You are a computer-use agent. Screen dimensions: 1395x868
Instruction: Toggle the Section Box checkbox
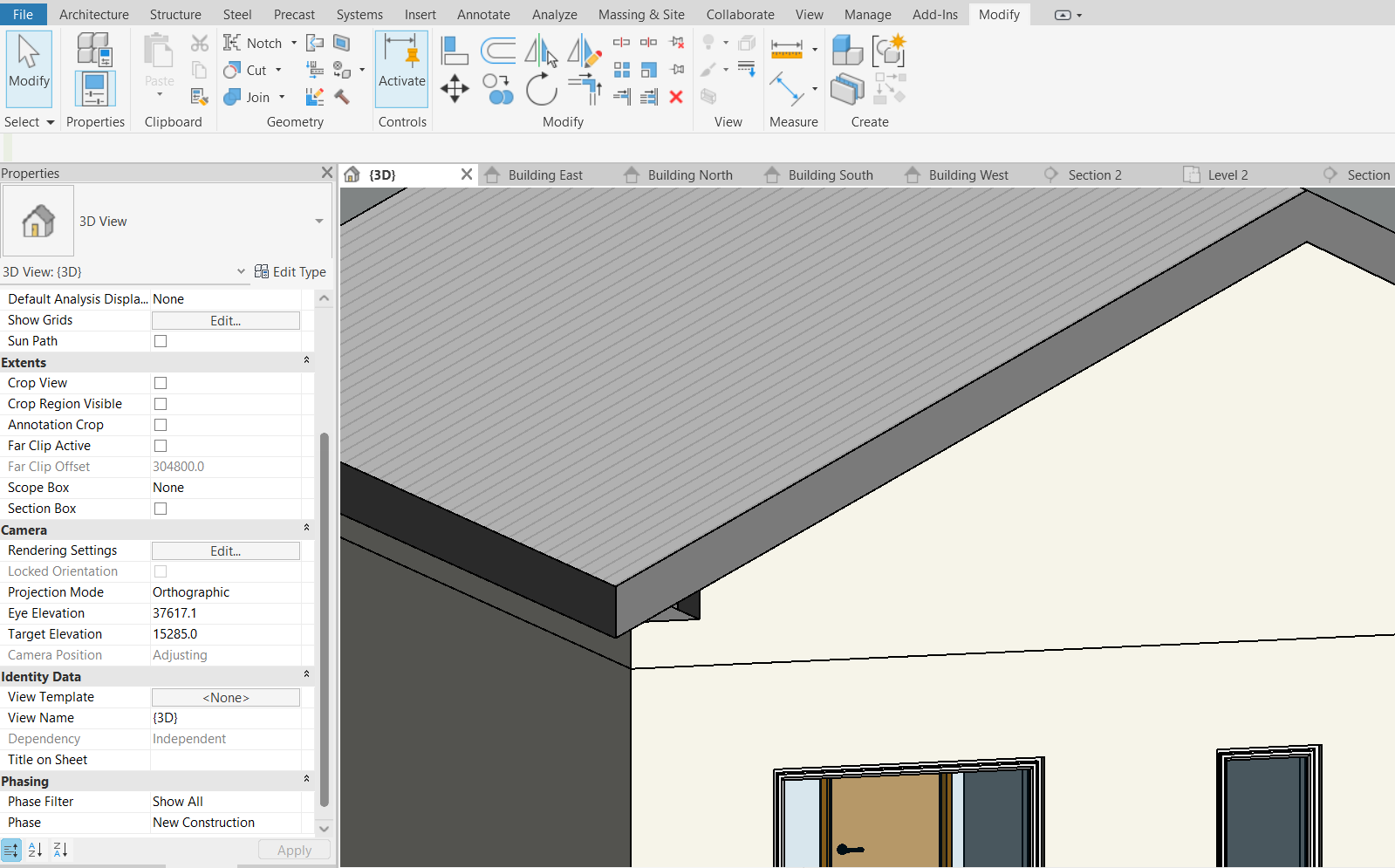click(161, 509)
